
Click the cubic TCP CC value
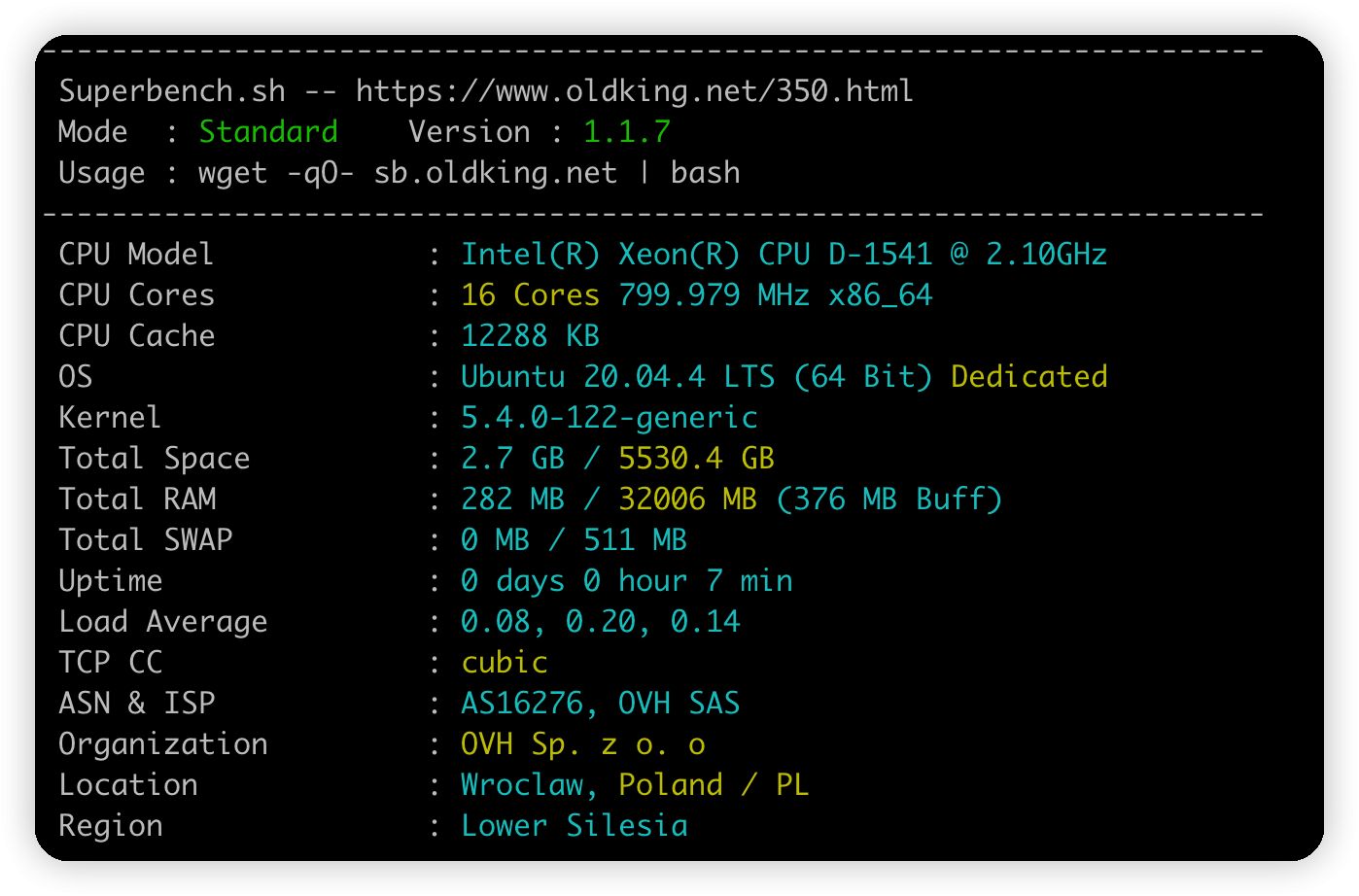(x=504, y=663)
